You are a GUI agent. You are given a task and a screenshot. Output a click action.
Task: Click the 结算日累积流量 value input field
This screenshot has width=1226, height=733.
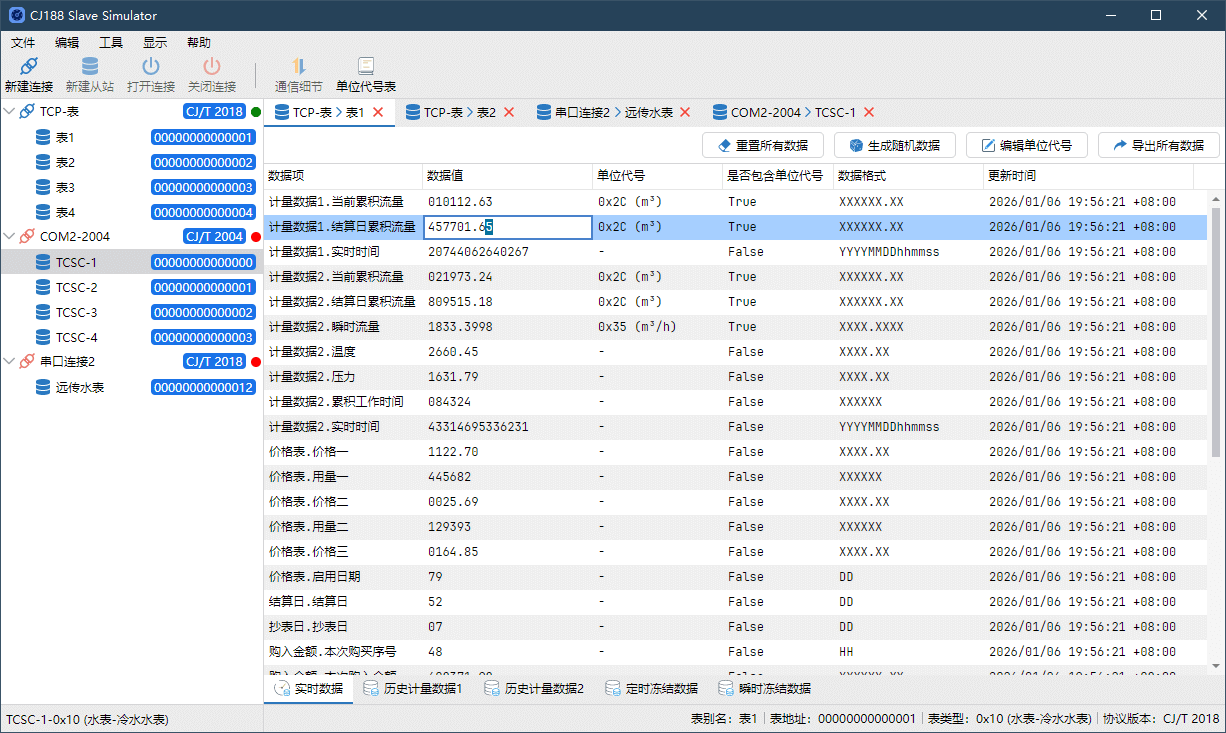click(508, 227)
